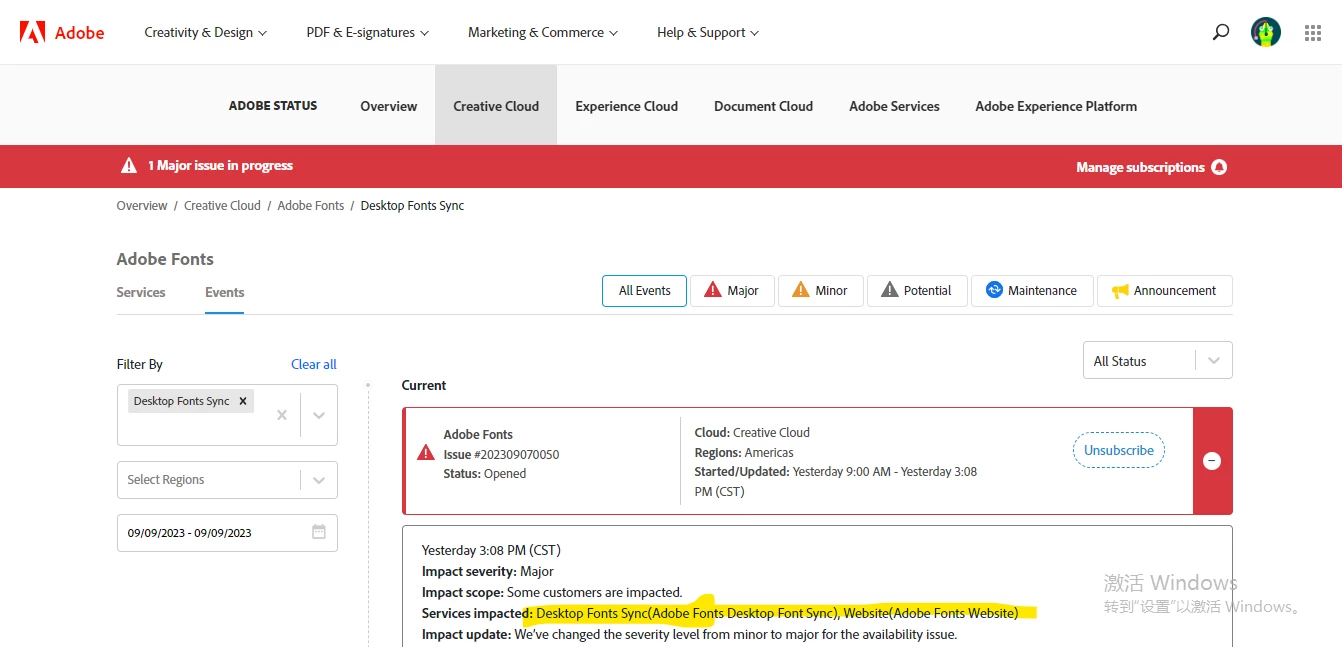Open the Services tab under Adobe Fonts

point(141,292)
